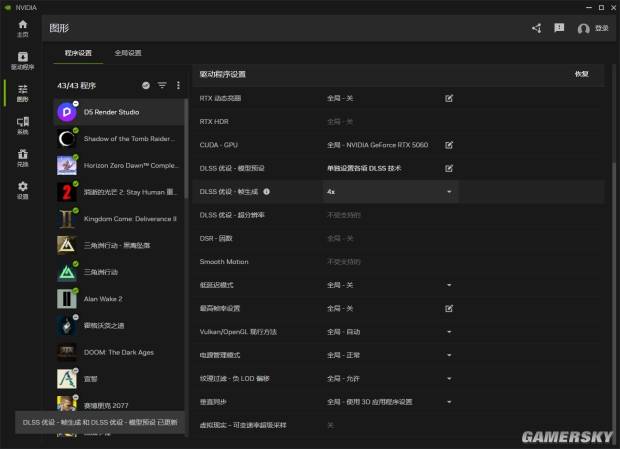This screenshot has width=620, height=449.
Task: Open the DLSS 帧生成 4x dropdown
Action: coord(390,192)
